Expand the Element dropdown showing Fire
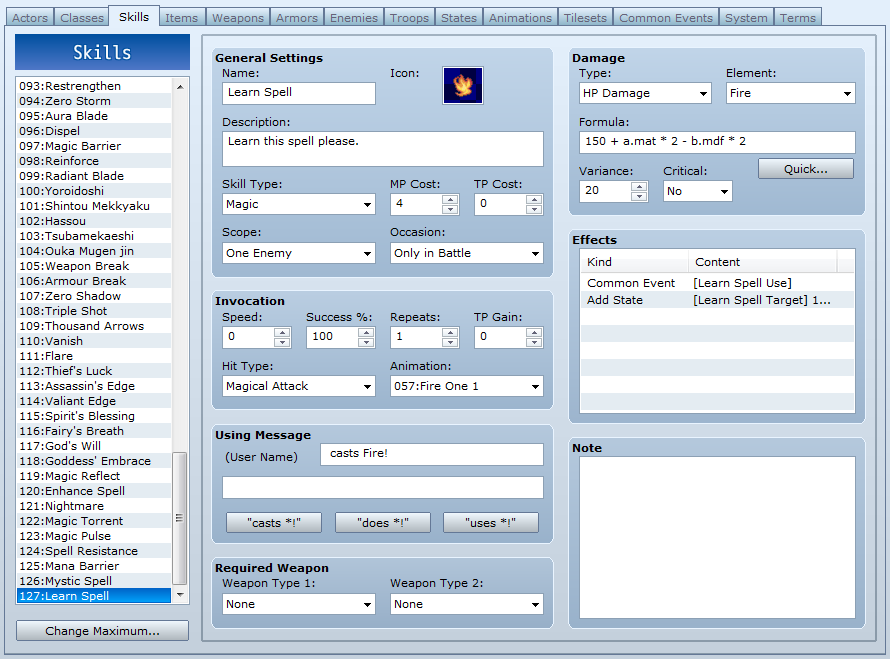 point(791,93)
